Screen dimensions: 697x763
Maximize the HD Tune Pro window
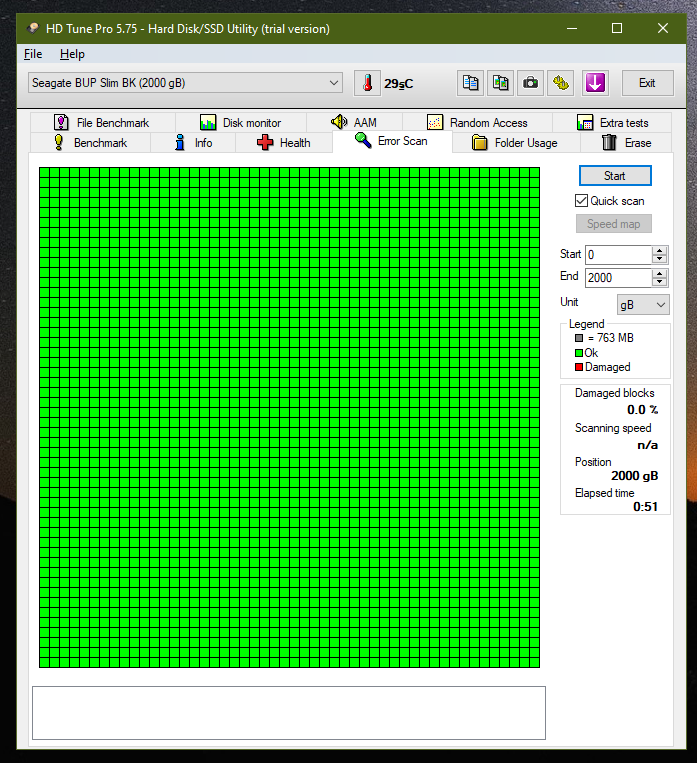617,28
